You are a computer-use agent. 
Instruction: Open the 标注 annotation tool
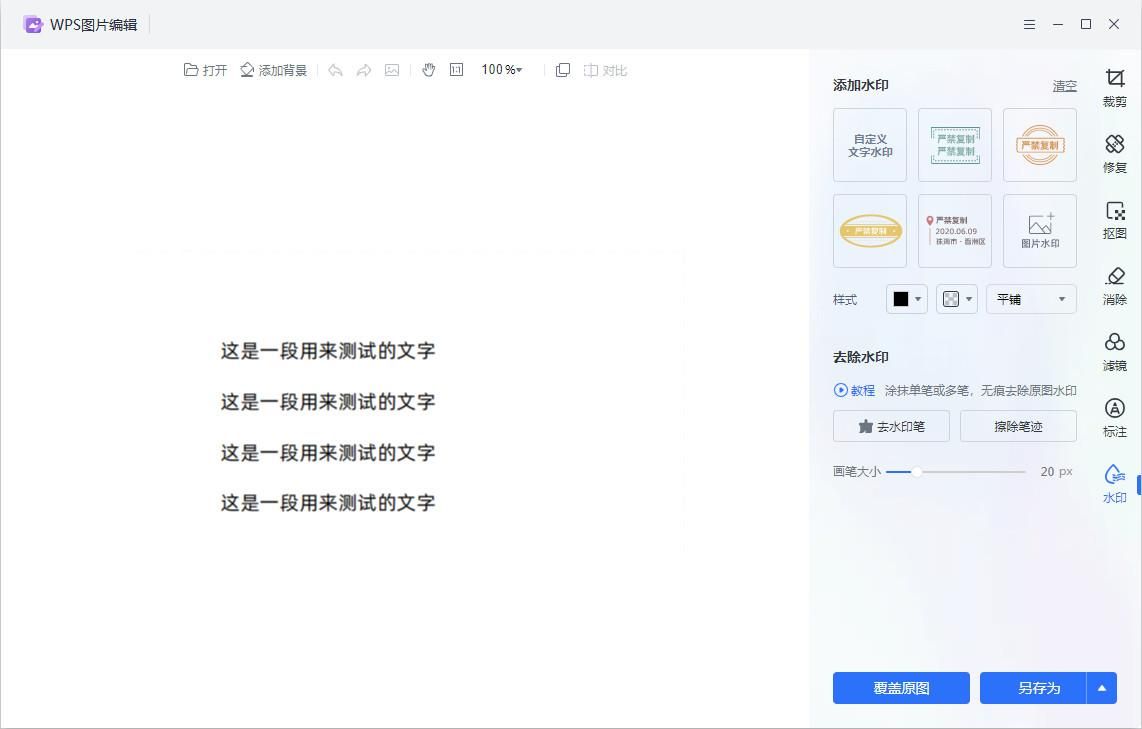(x=1114, y=418)
